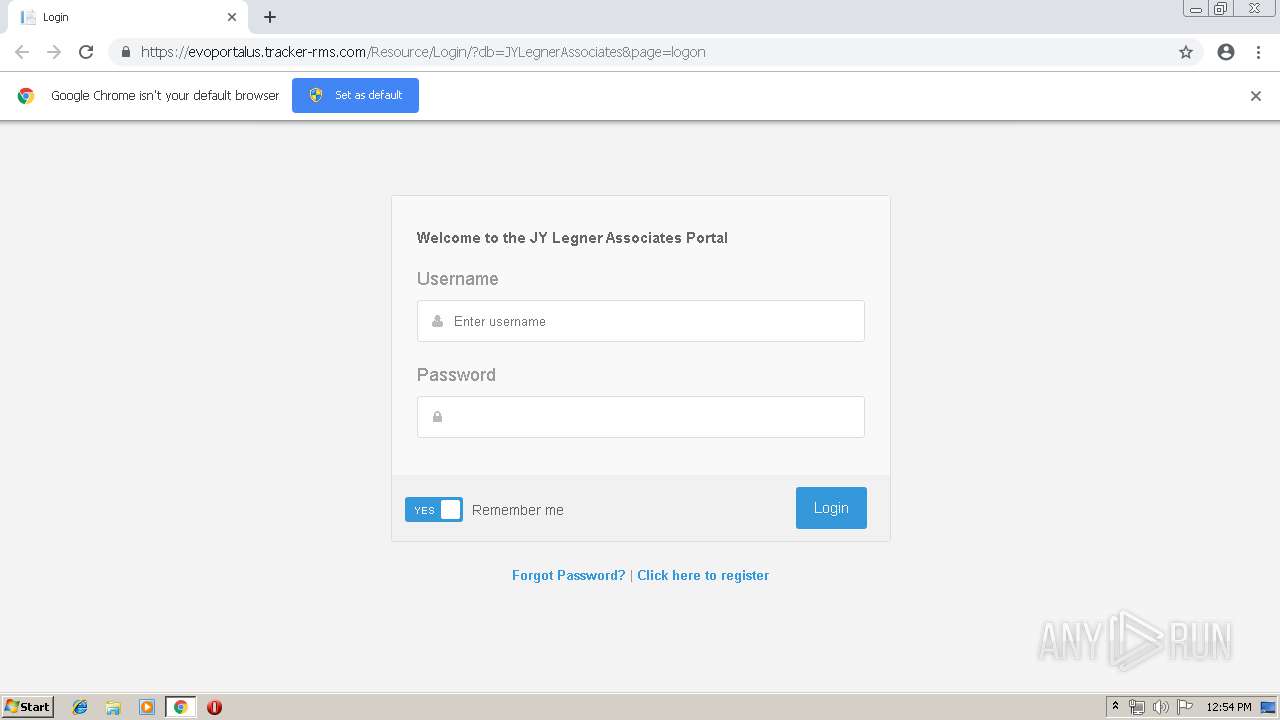
Task: Open the Windows Start menu
Action: (x=28, y=707)
